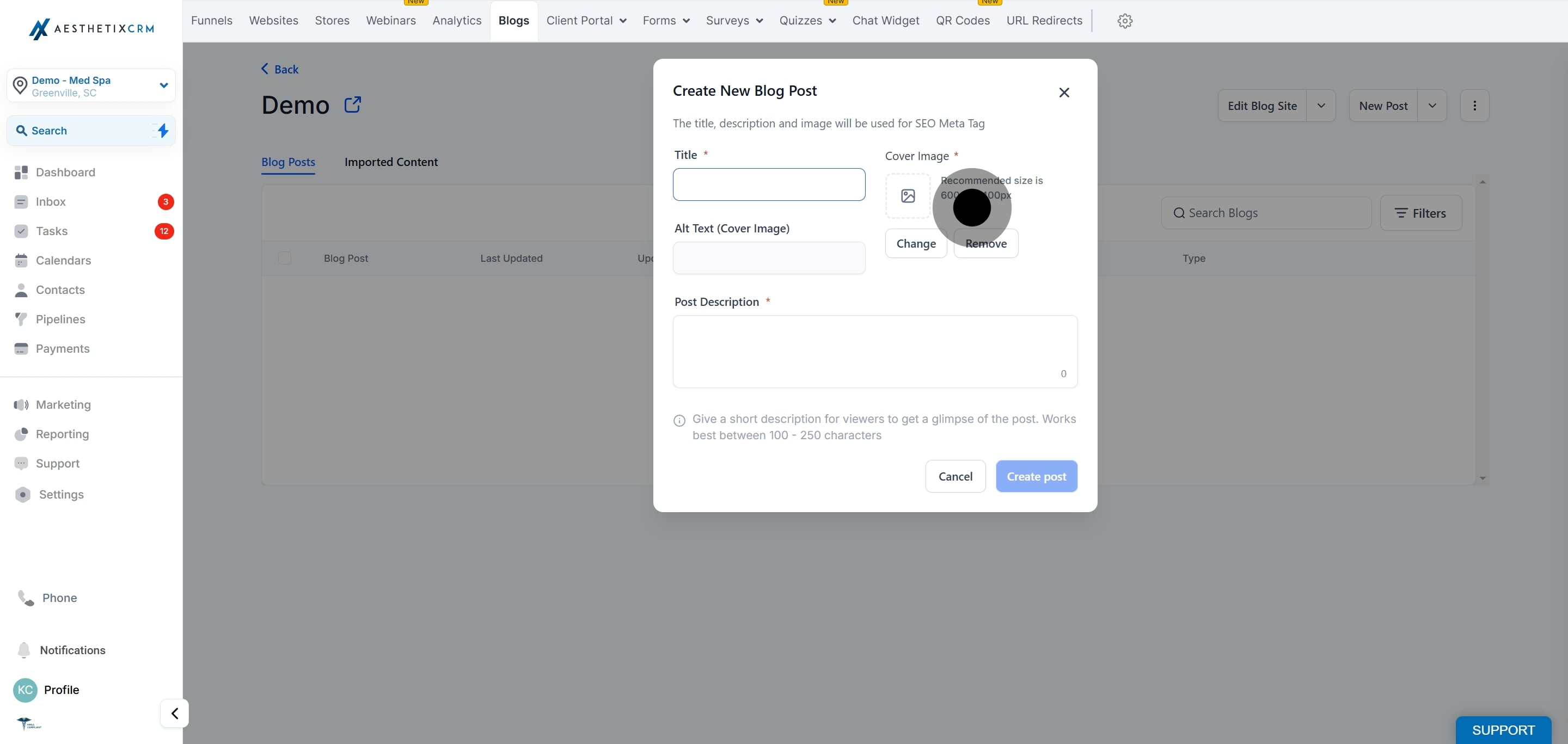The width and height of the screenshot is (1568, 744).
Task: Close the Create New Blog Post dialog
Action: tap(1063, 93)
